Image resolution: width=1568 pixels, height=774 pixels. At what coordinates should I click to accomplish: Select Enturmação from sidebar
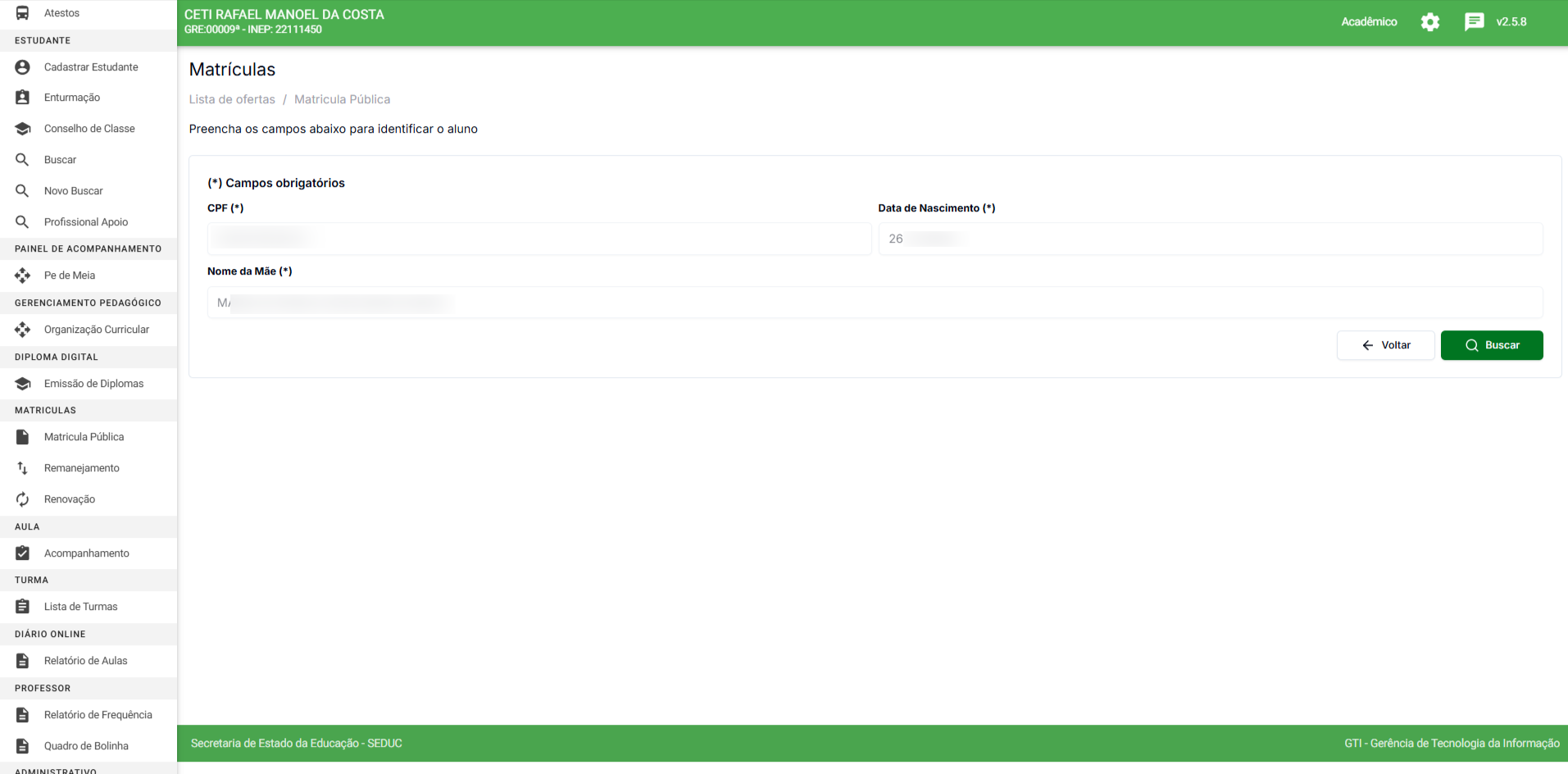tap(72, 98)
